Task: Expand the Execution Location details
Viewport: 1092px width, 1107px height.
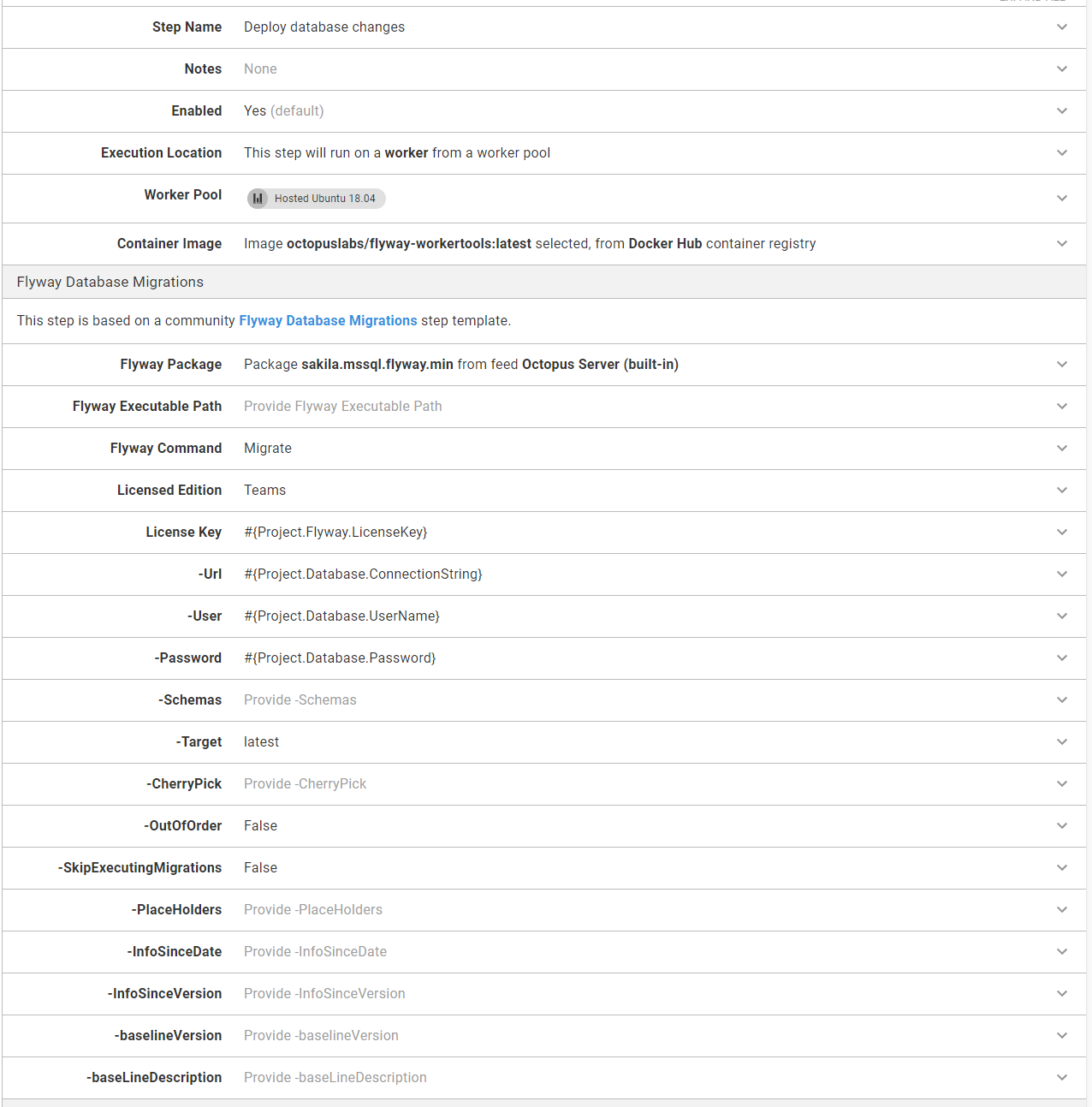Action: coord(1062,152)
